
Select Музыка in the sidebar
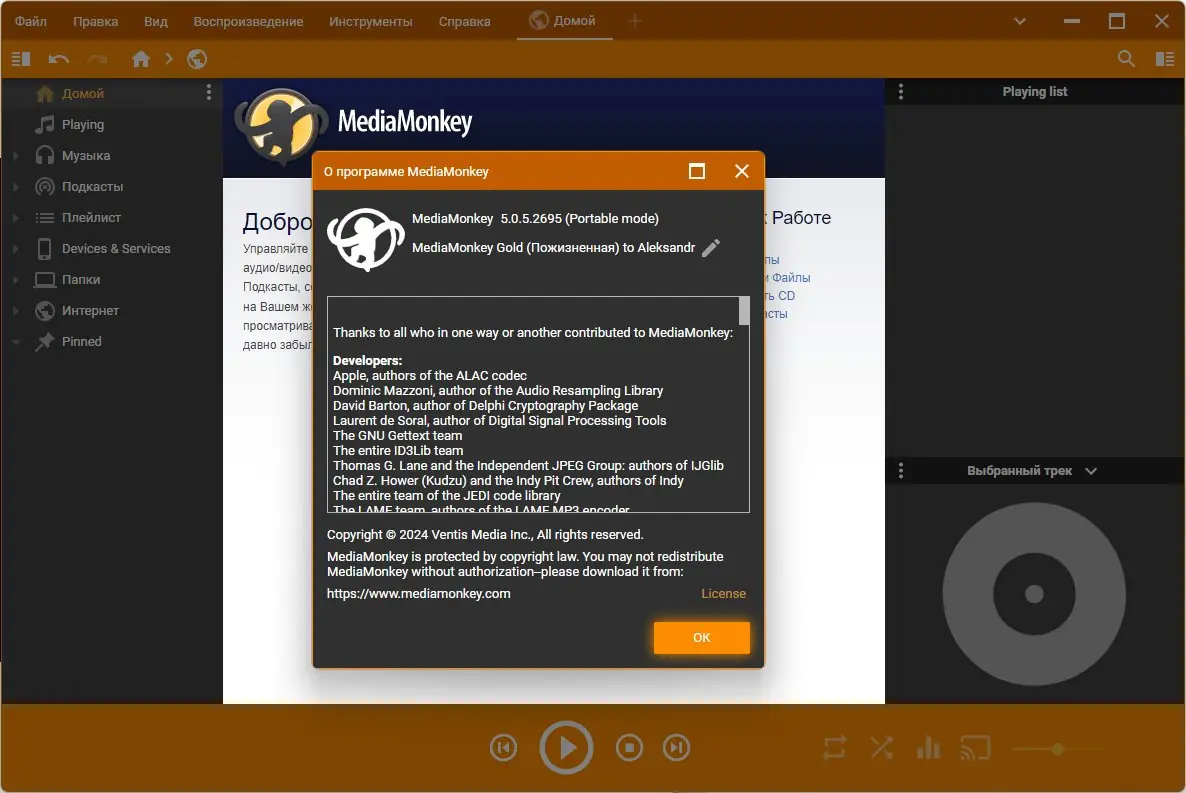(85, 155)
